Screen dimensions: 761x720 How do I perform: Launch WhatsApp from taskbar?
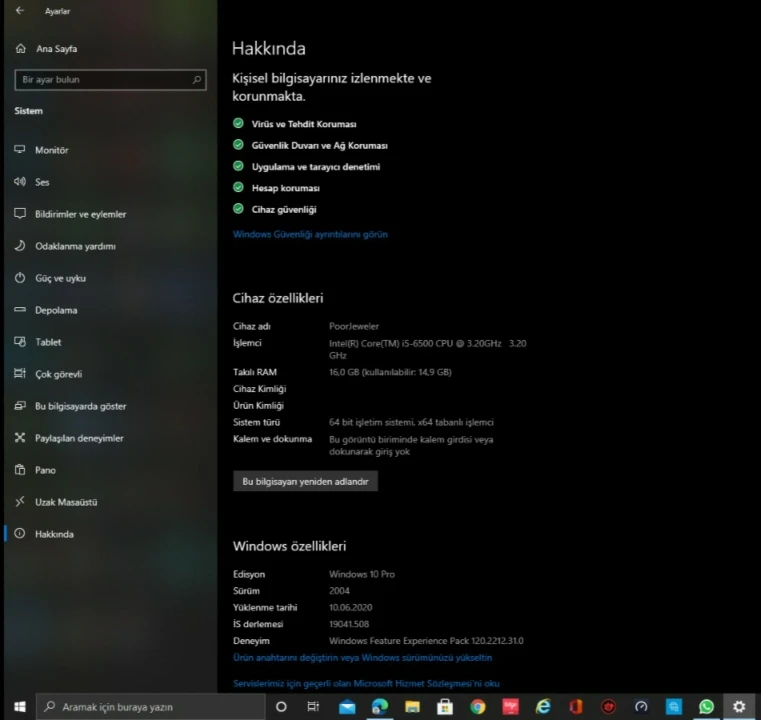click(x=706, y=707)
